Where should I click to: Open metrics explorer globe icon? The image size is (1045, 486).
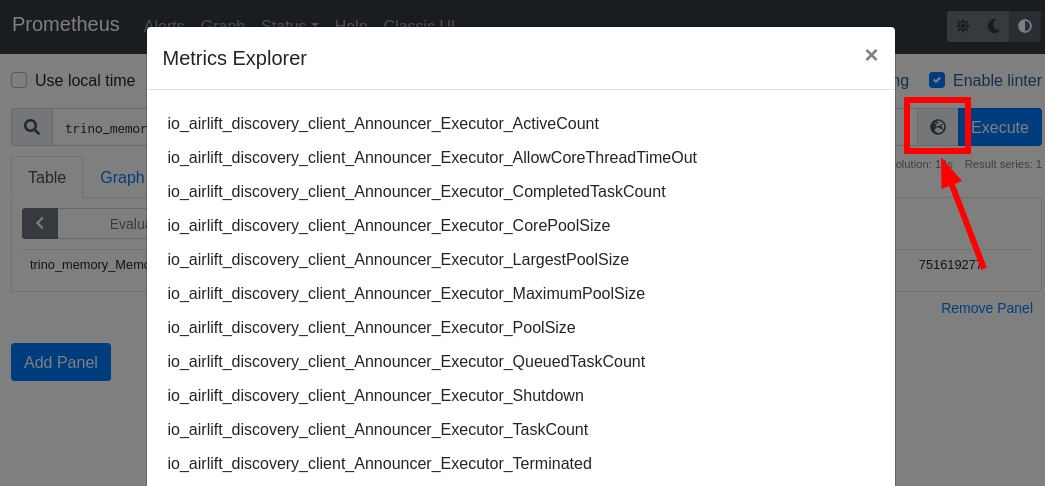[937, 127]
